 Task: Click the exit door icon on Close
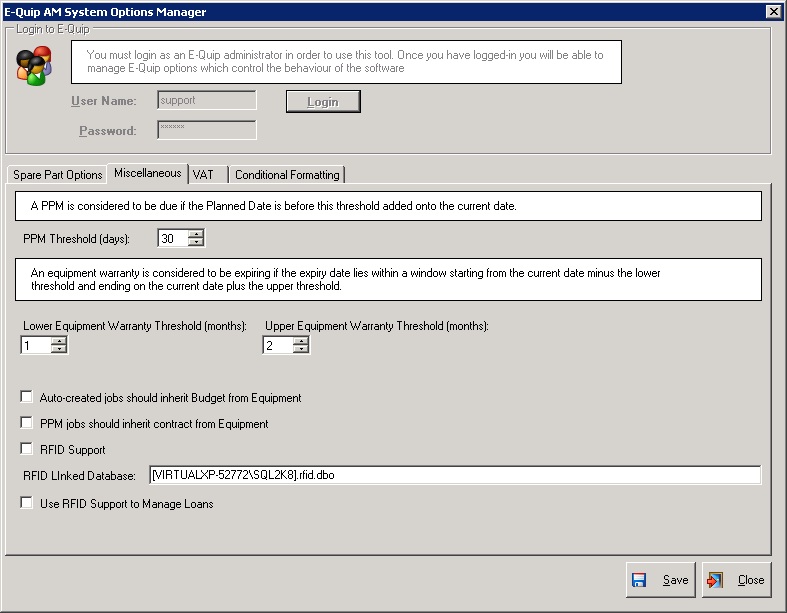click(x=714, y=580)
